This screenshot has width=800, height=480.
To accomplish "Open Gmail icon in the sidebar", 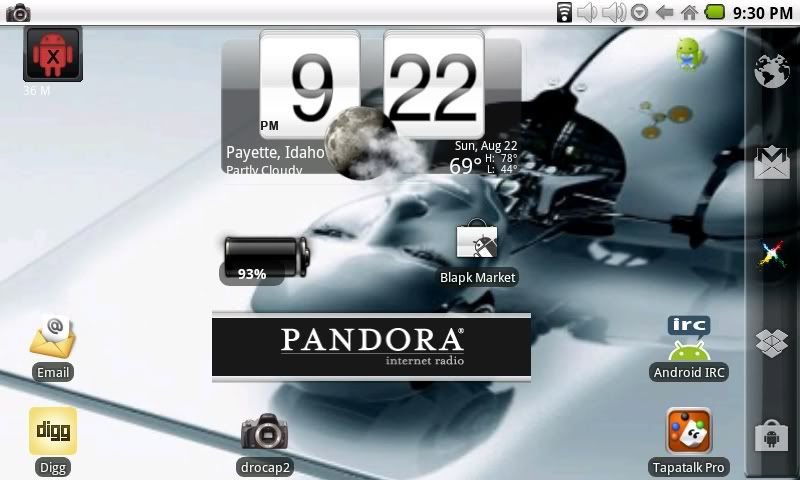I will pos(771,163).
